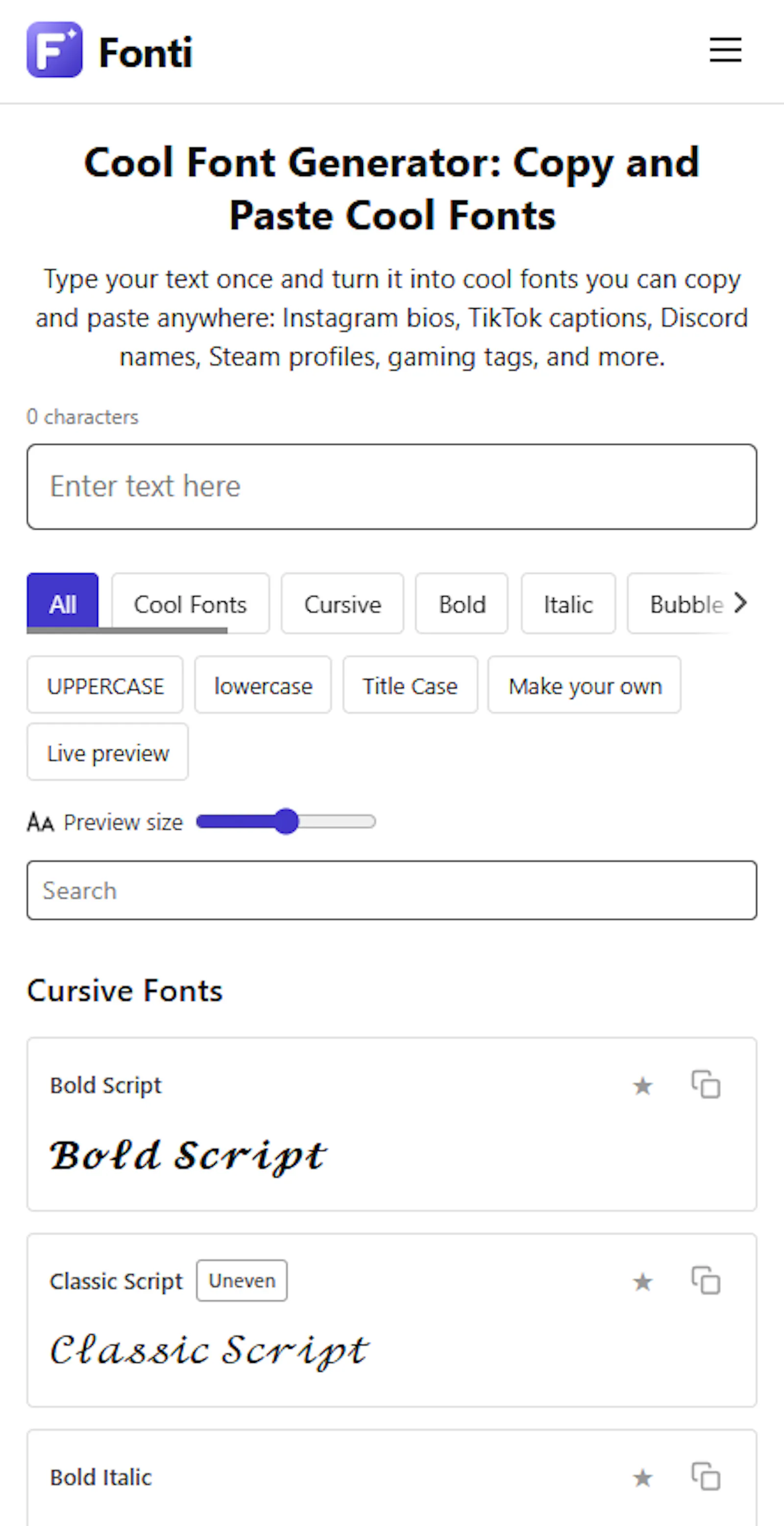Click the Cursive Fonts heading
784x1526 pixels.
pos(125,990)
